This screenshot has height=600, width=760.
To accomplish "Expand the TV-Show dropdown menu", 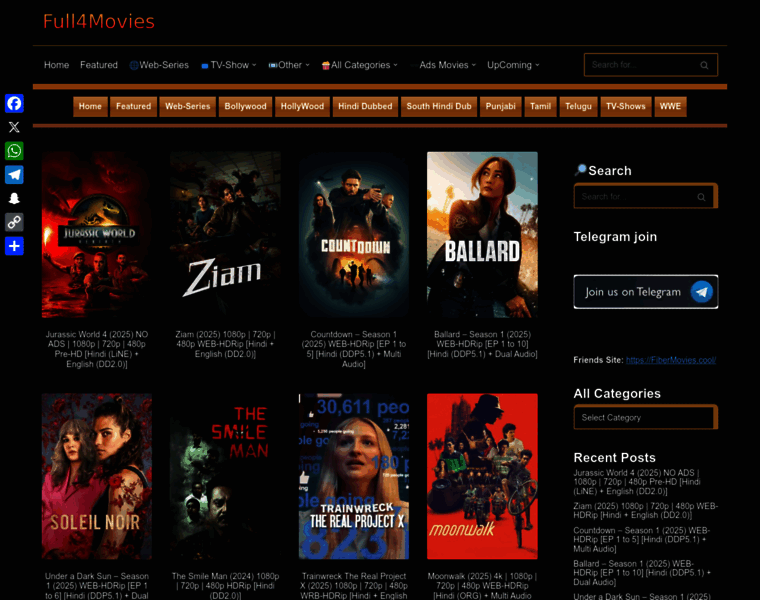I will pos(228,65).
